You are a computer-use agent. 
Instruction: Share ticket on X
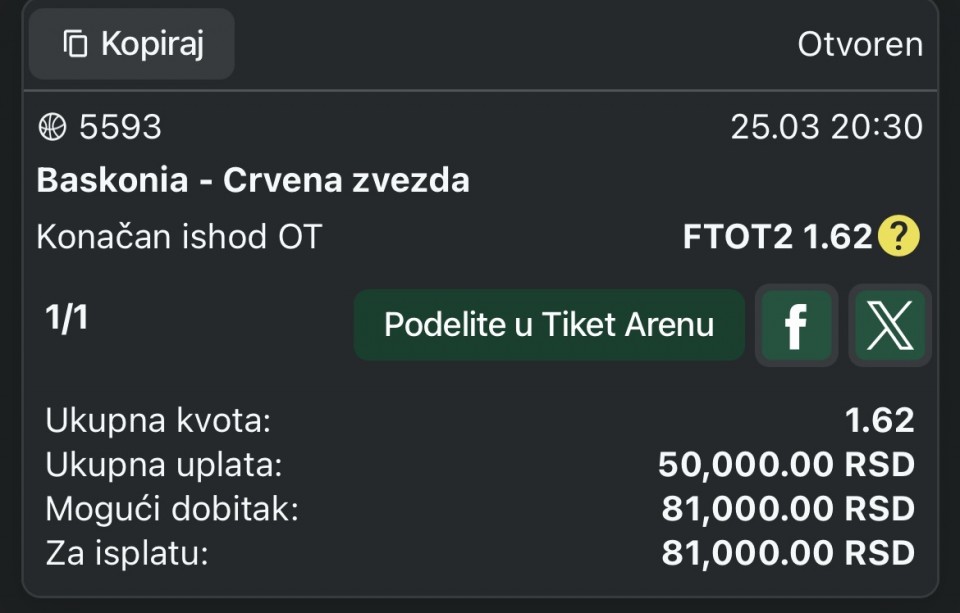[x=889, y=325]
